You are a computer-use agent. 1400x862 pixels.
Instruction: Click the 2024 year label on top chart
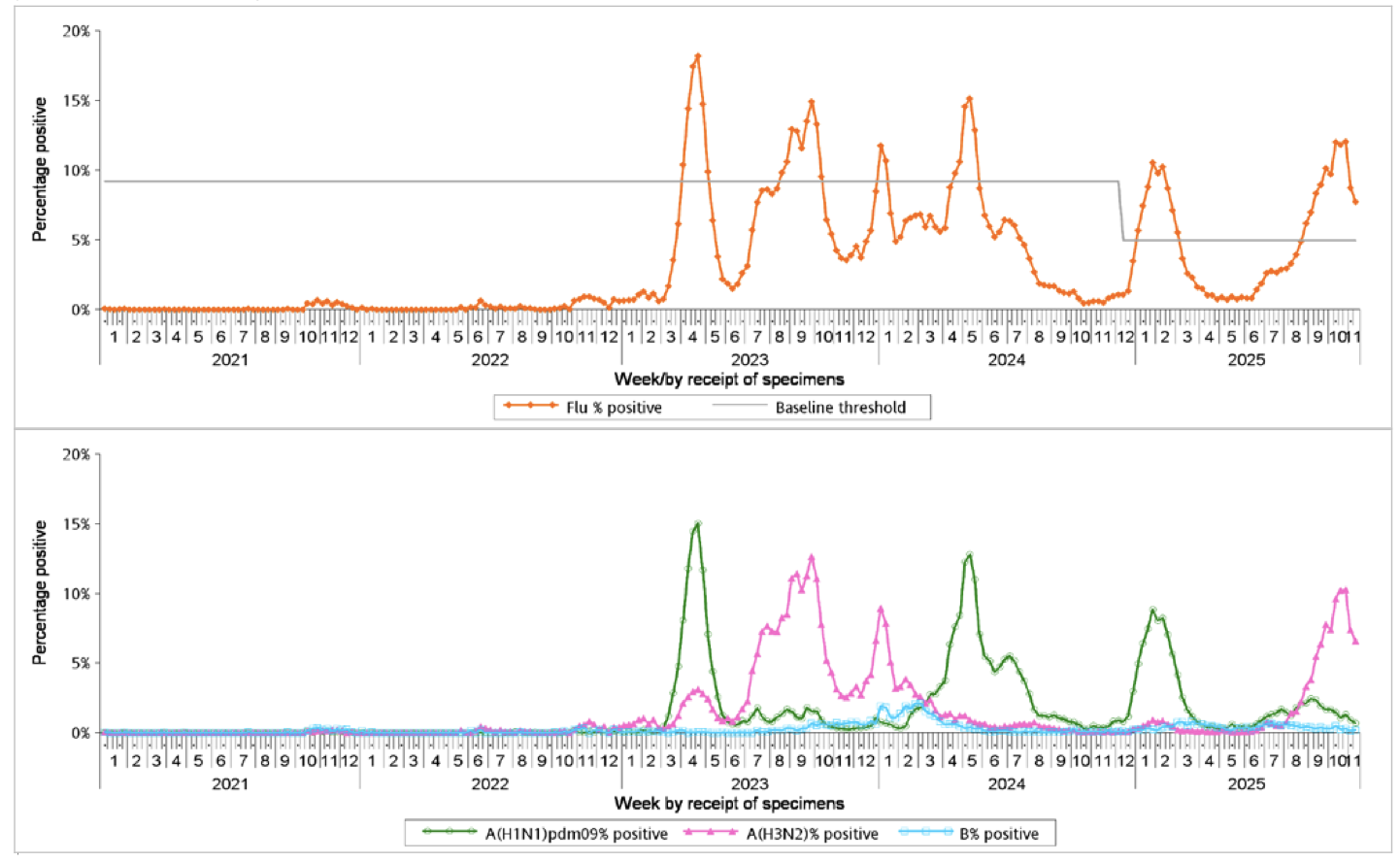[x=1006, y=359]
